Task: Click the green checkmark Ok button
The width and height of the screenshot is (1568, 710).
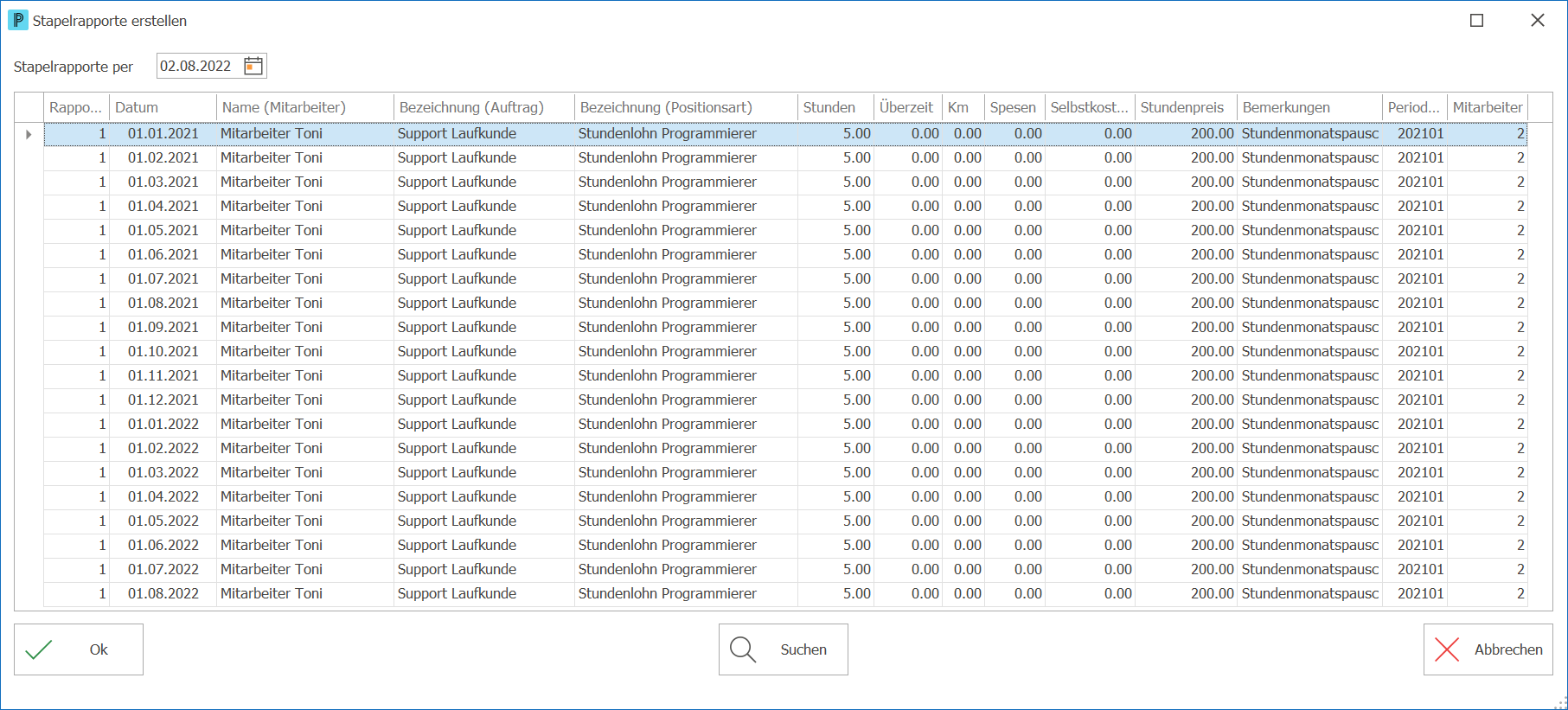Action: pyautogui.click(x=79, y=649)
